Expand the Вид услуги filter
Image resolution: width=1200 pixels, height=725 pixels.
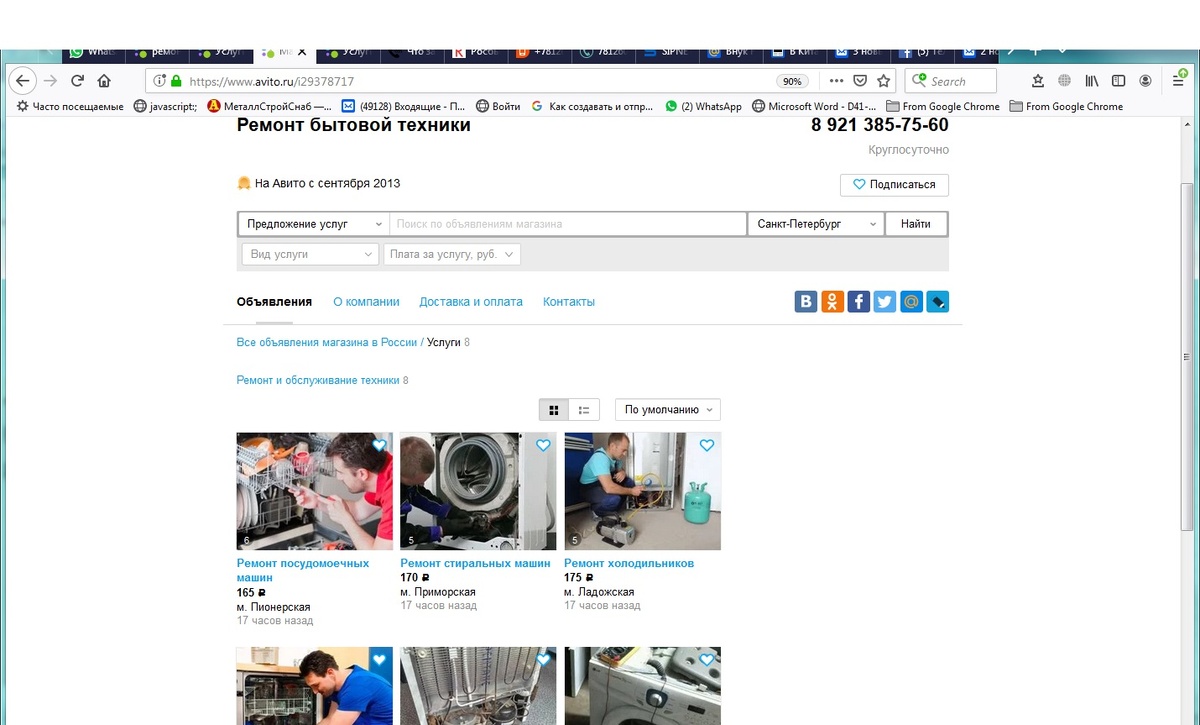[x=310, y=255]
